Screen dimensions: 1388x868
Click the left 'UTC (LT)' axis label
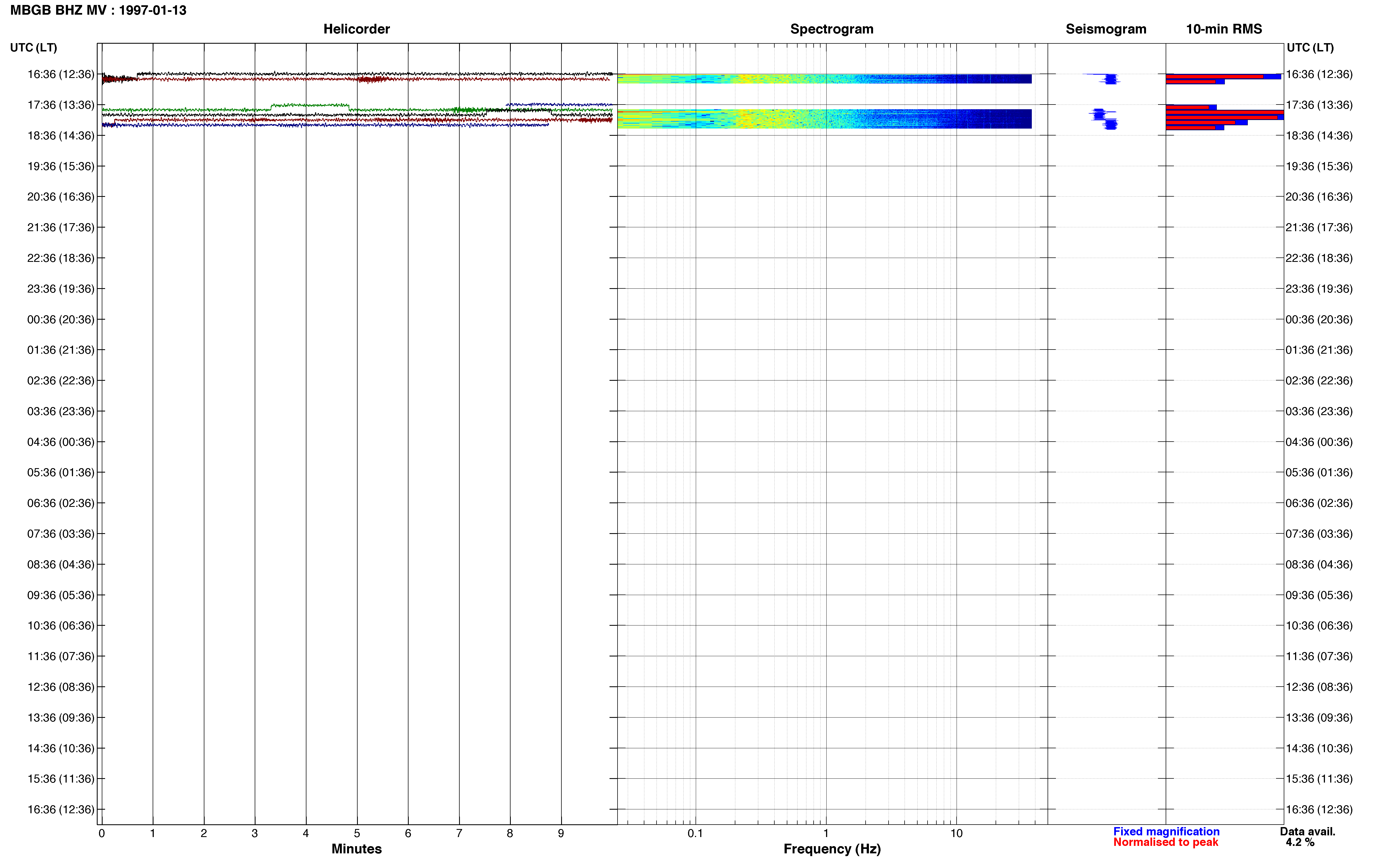click(33, 48)
